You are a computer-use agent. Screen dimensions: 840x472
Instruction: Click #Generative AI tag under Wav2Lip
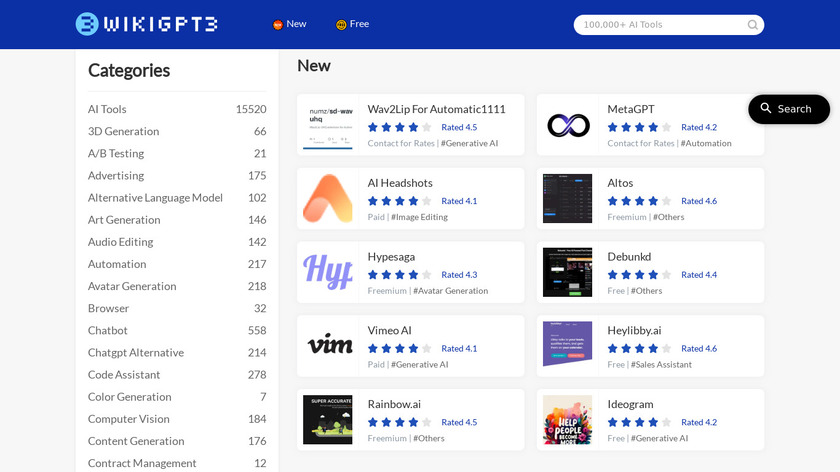coord(469,144)
